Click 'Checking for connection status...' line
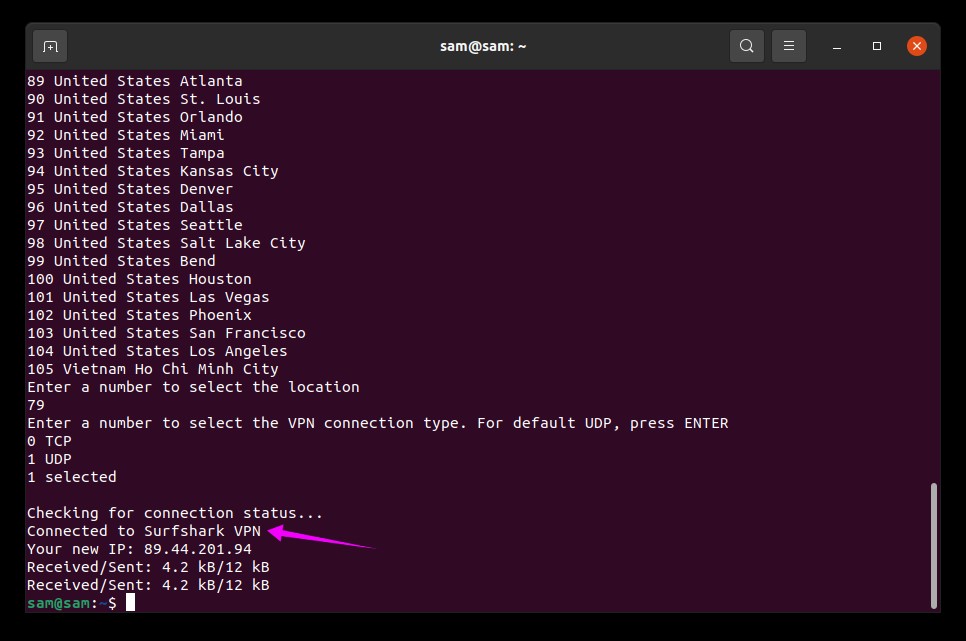This screenshot has height=641, width=966. [x=175, y=513]
